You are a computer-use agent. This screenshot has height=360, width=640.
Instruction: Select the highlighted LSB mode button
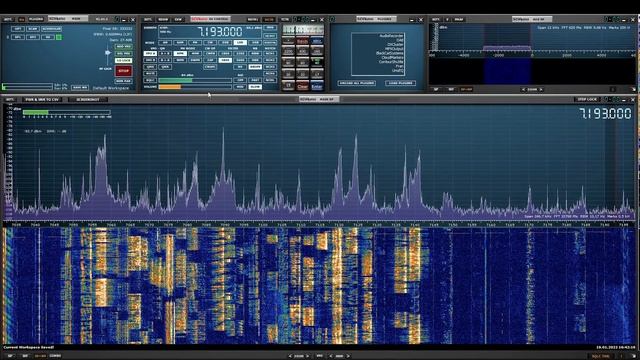point(240,42)
